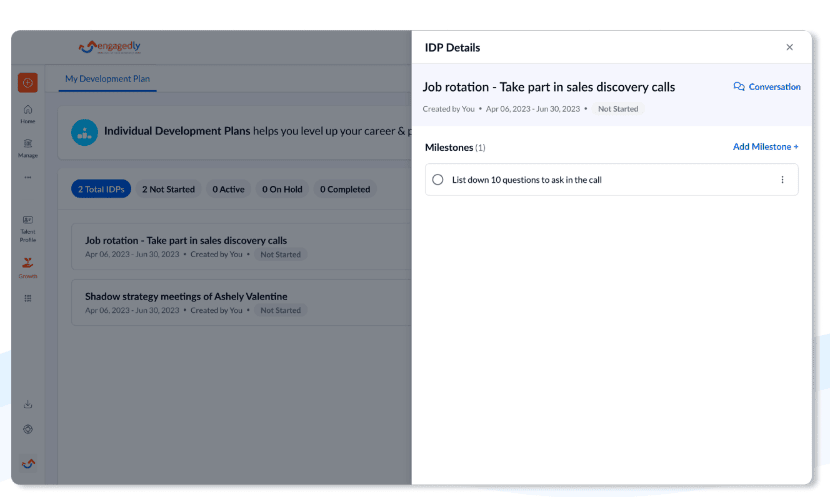Open the milestone's three-dot options menu
Viewport: 830px width, 497px height.
[x=782, y=180]
